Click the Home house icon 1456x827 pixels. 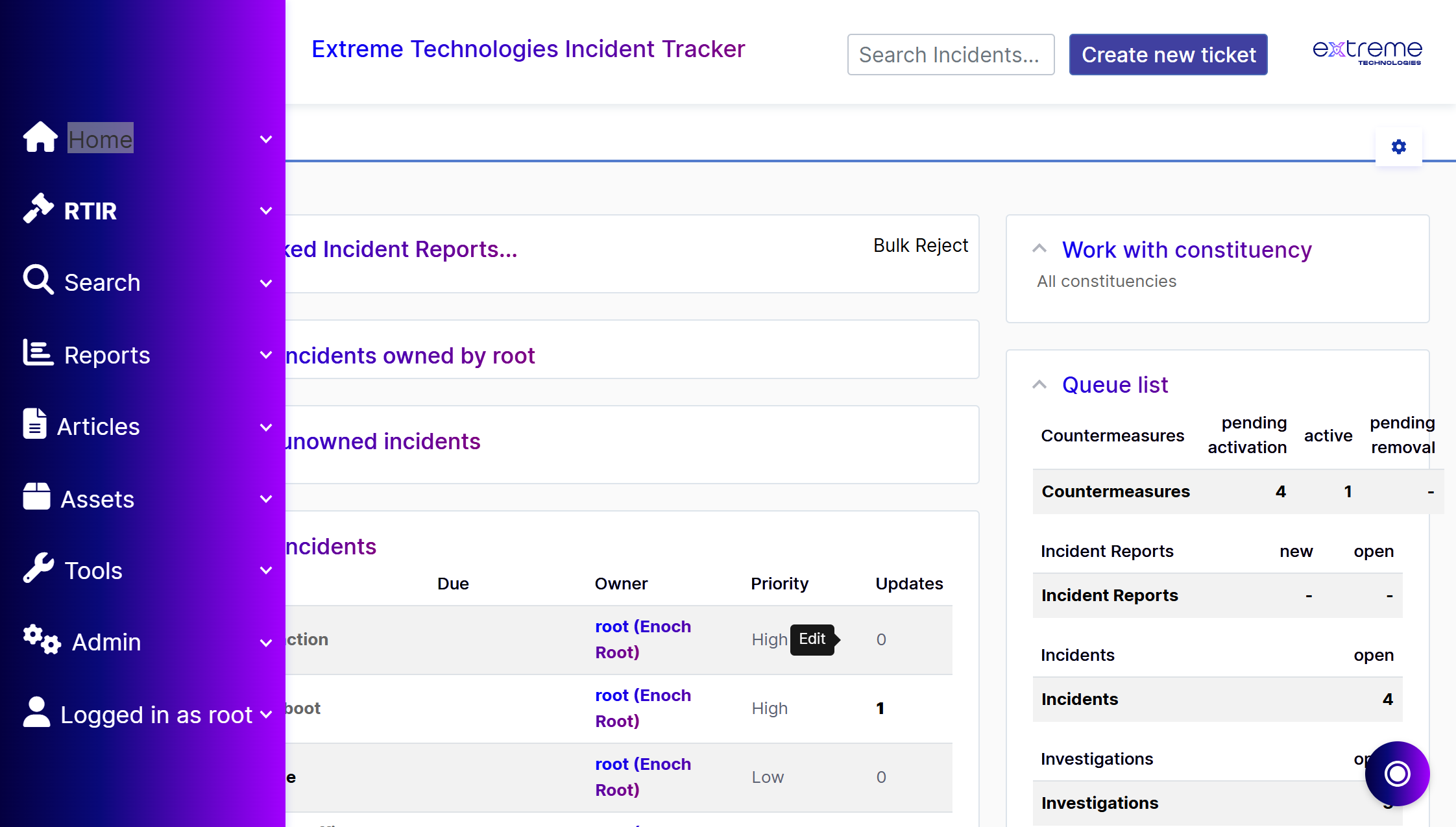click(40, 138)
